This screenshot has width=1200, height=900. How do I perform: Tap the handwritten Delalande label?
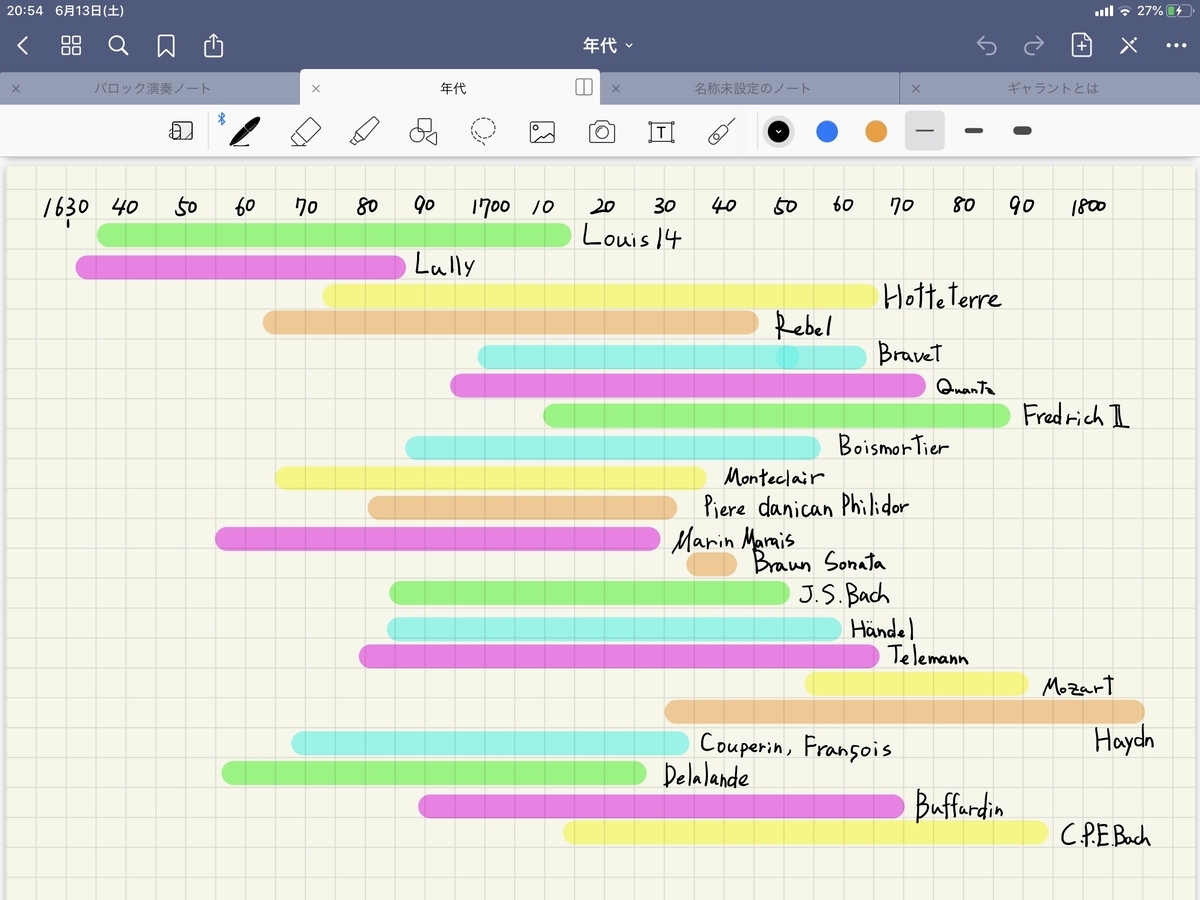coord(706,775)
